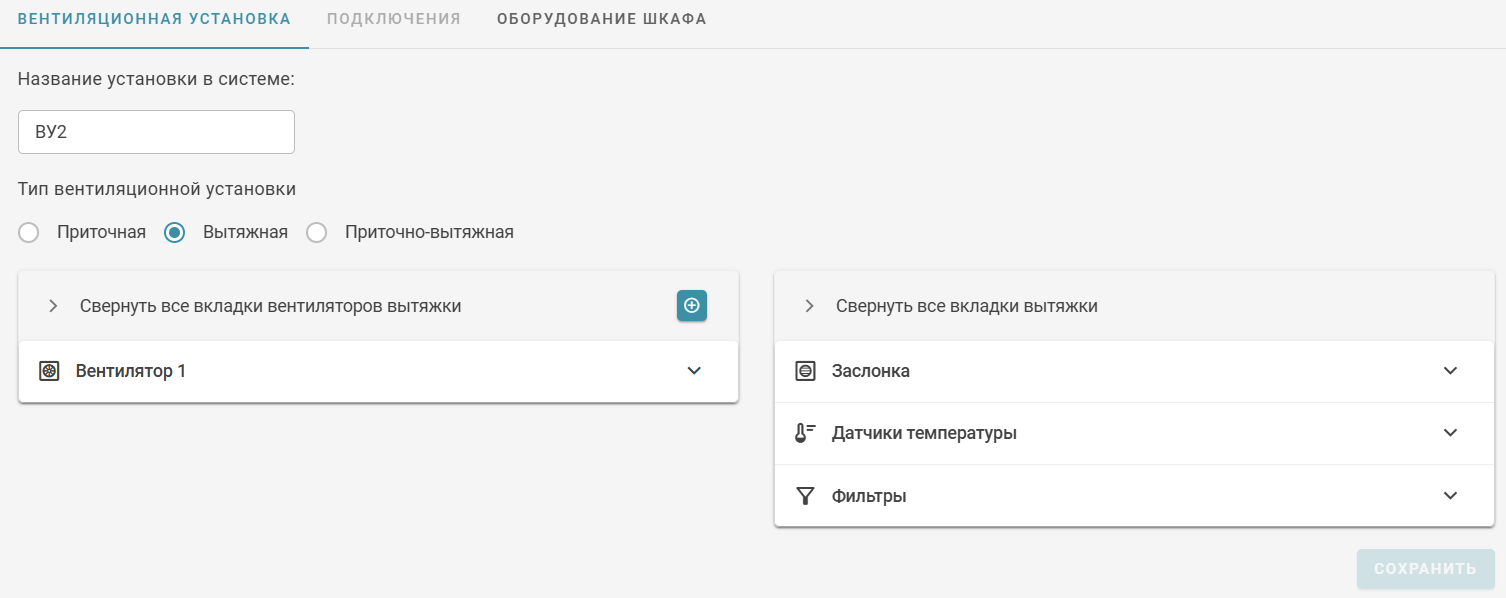Switch to the ПОДКЛЮЧЕНИЯ tab
The height and width of the screenshot is (598, 1506).
click(393, 17)
